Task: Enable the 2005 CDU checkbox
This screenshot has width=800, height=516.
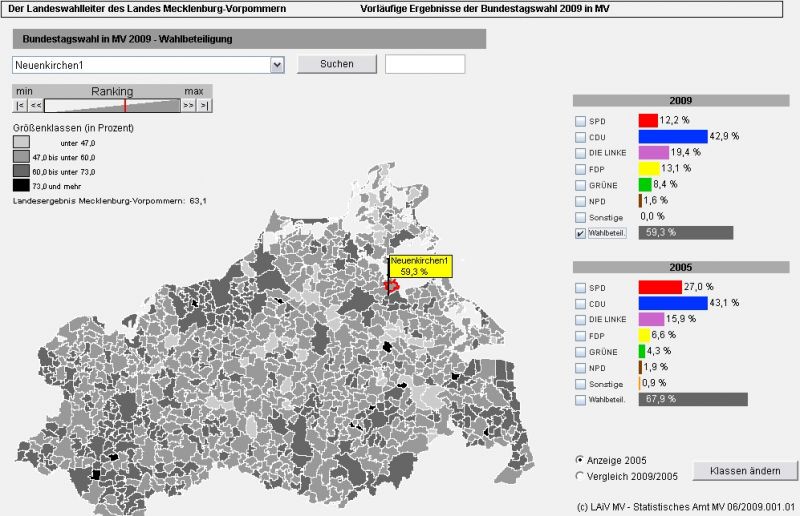Action: click(x=580, y=304)
